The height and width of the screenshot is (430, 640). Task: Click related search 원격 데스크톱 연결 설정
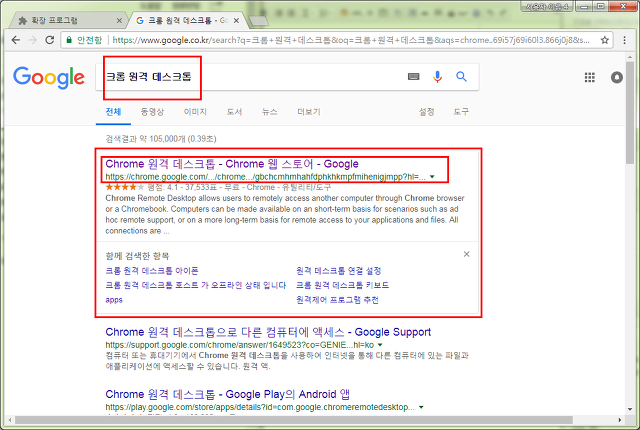click(338, 271)
